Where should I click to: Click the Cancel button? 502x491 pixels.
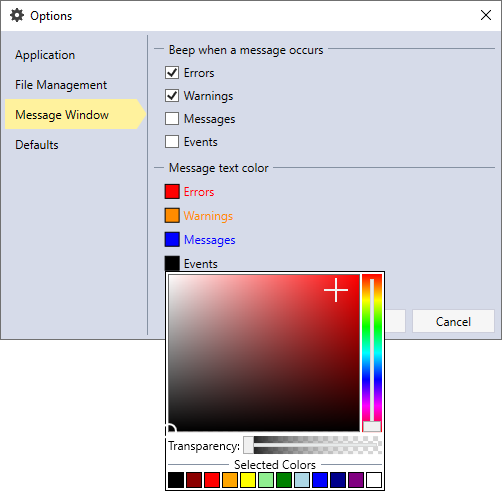click(453, 321)
